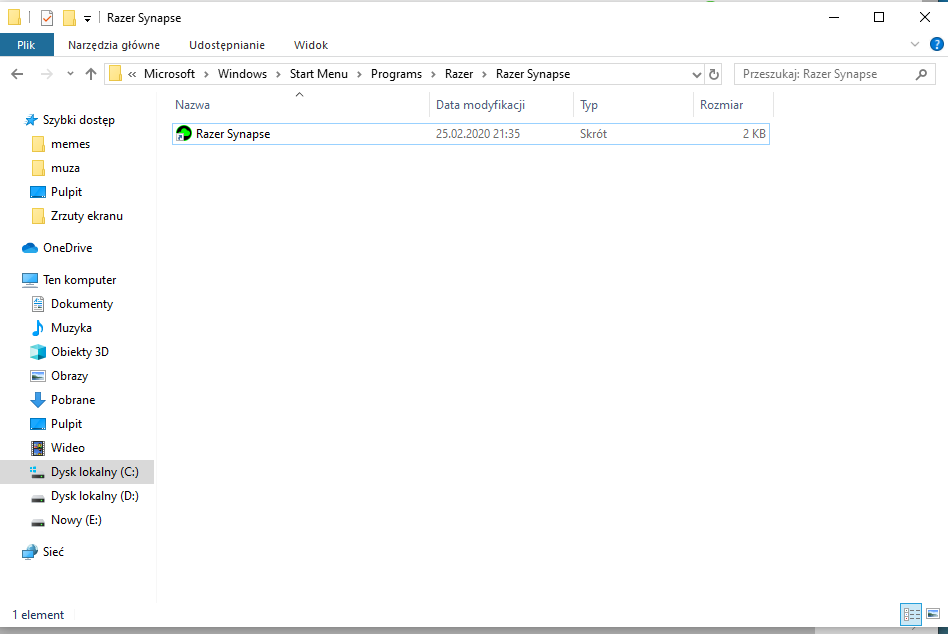Sort by Typ column header
The width and height of the screenshot is (948, 634).
coord(589,105)
